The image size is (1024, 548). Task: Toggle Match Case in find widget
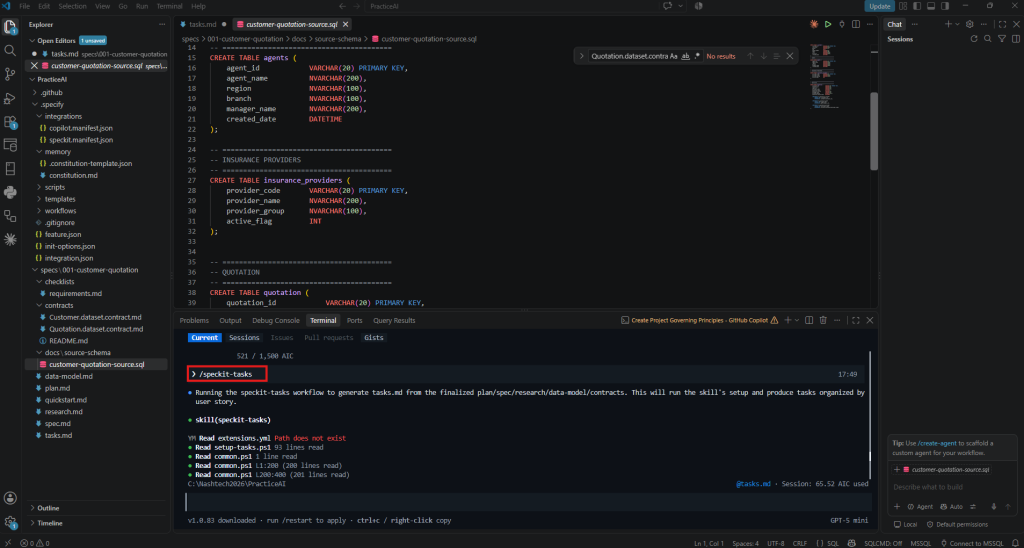tap(673, 56)
